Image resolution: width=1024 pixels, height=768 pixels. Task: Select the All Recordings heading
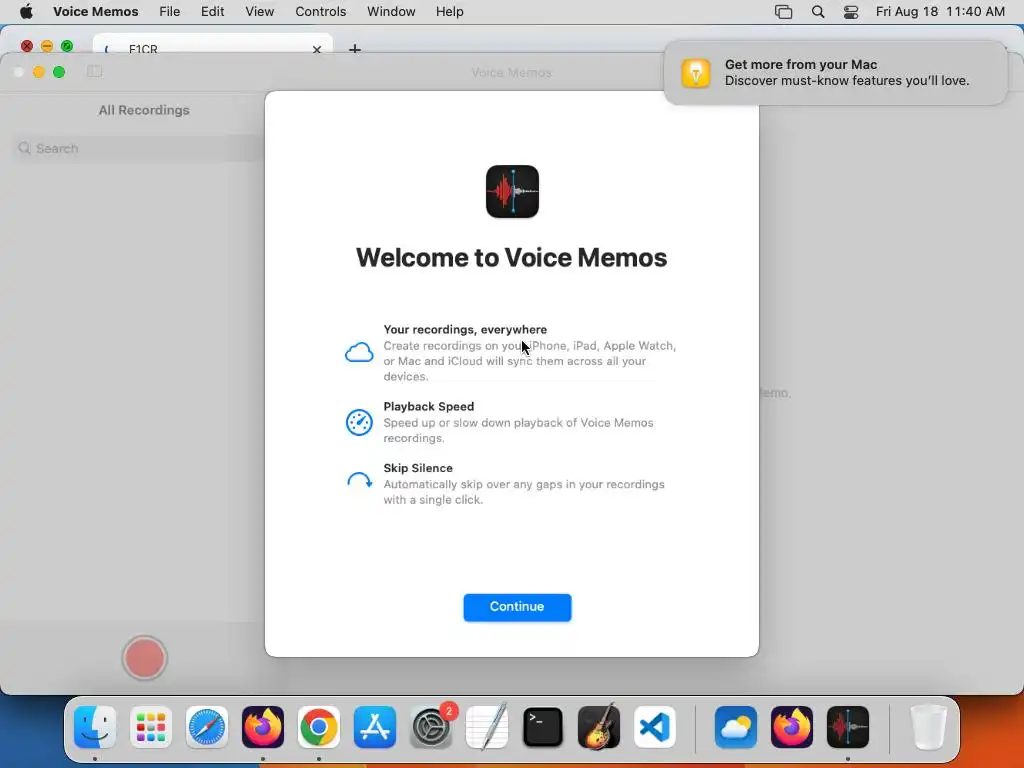[144, 110]
